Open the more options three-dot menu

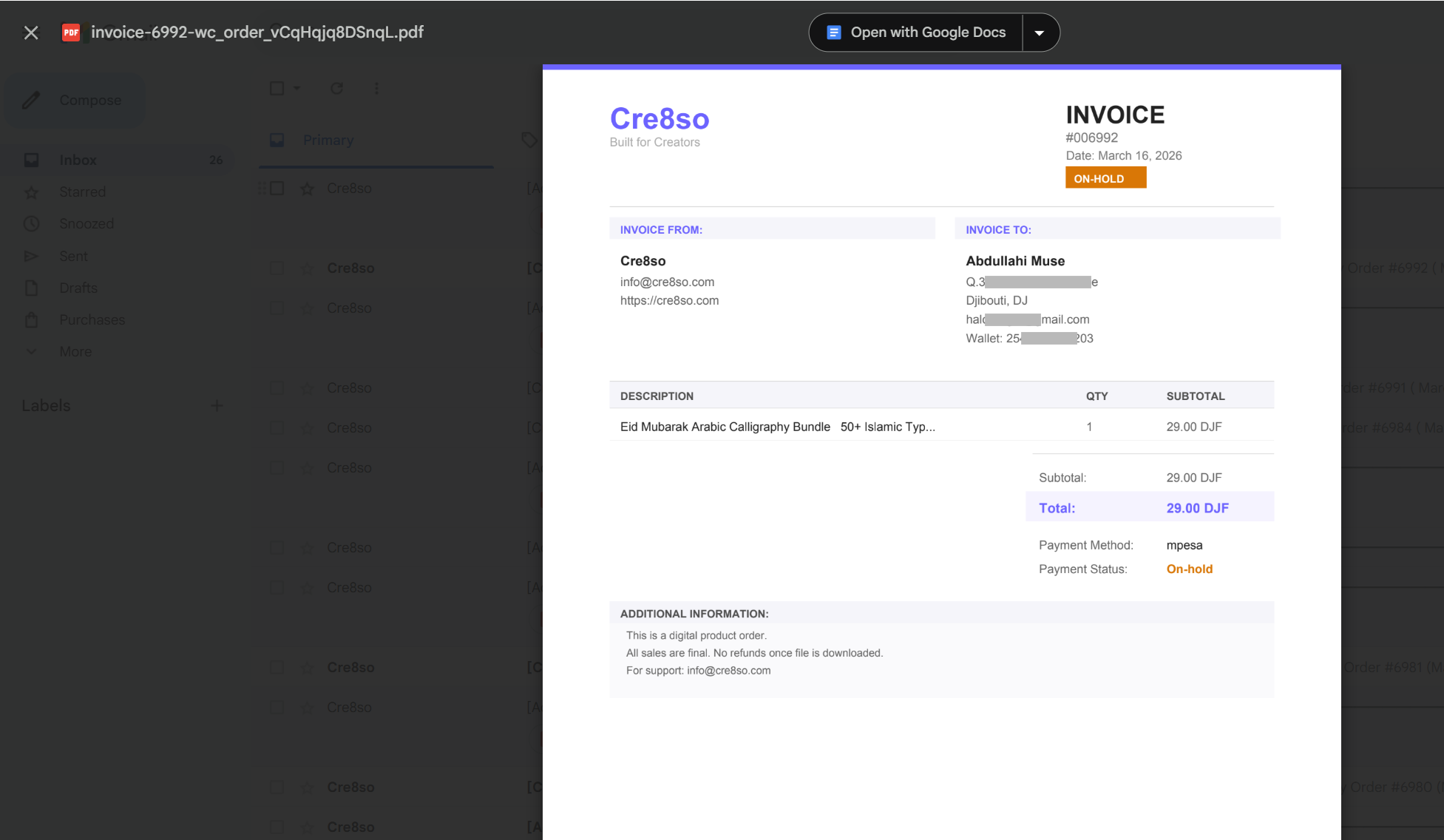pos(376,88)
